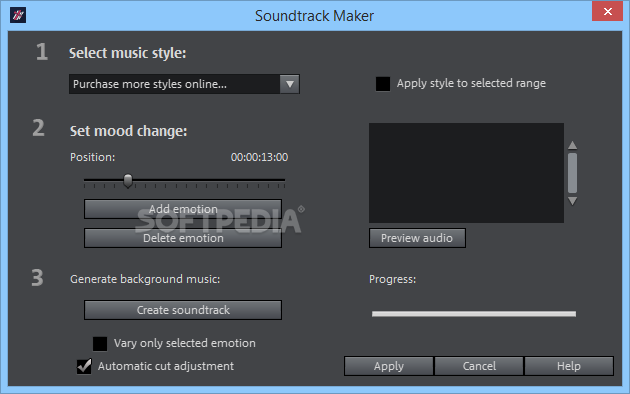Click the mood position slider handle
This screenshot has height=394, width=630.
(128, 181)
